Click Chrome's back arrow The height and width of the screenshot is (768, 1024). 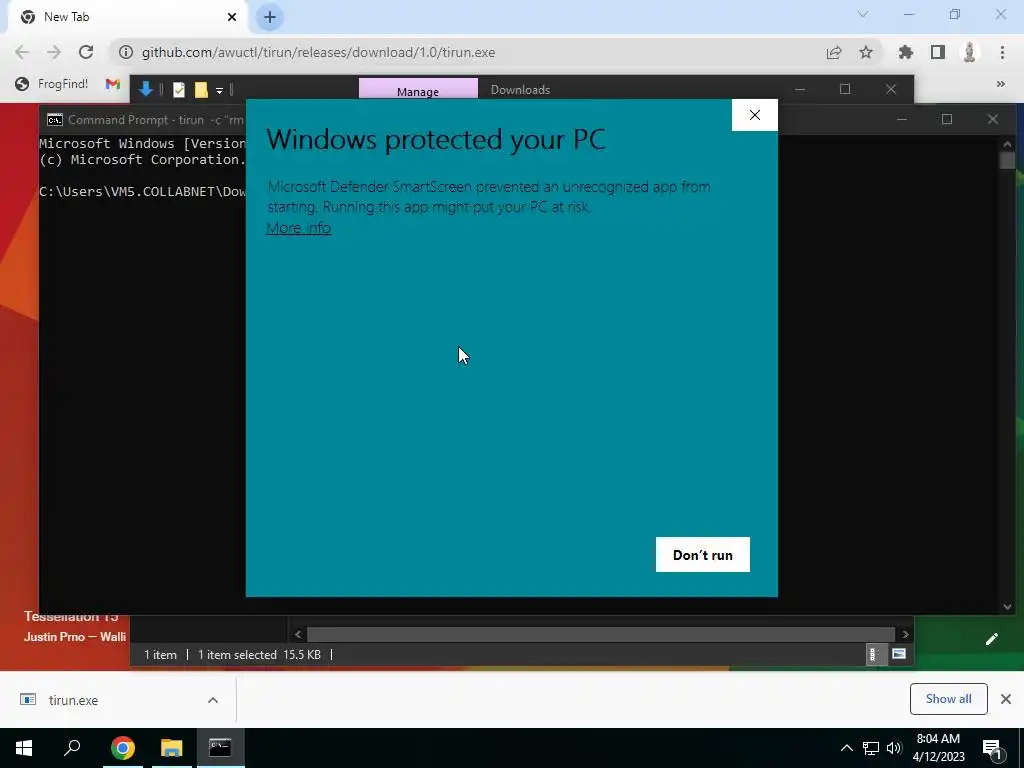(x=22, y=52)
